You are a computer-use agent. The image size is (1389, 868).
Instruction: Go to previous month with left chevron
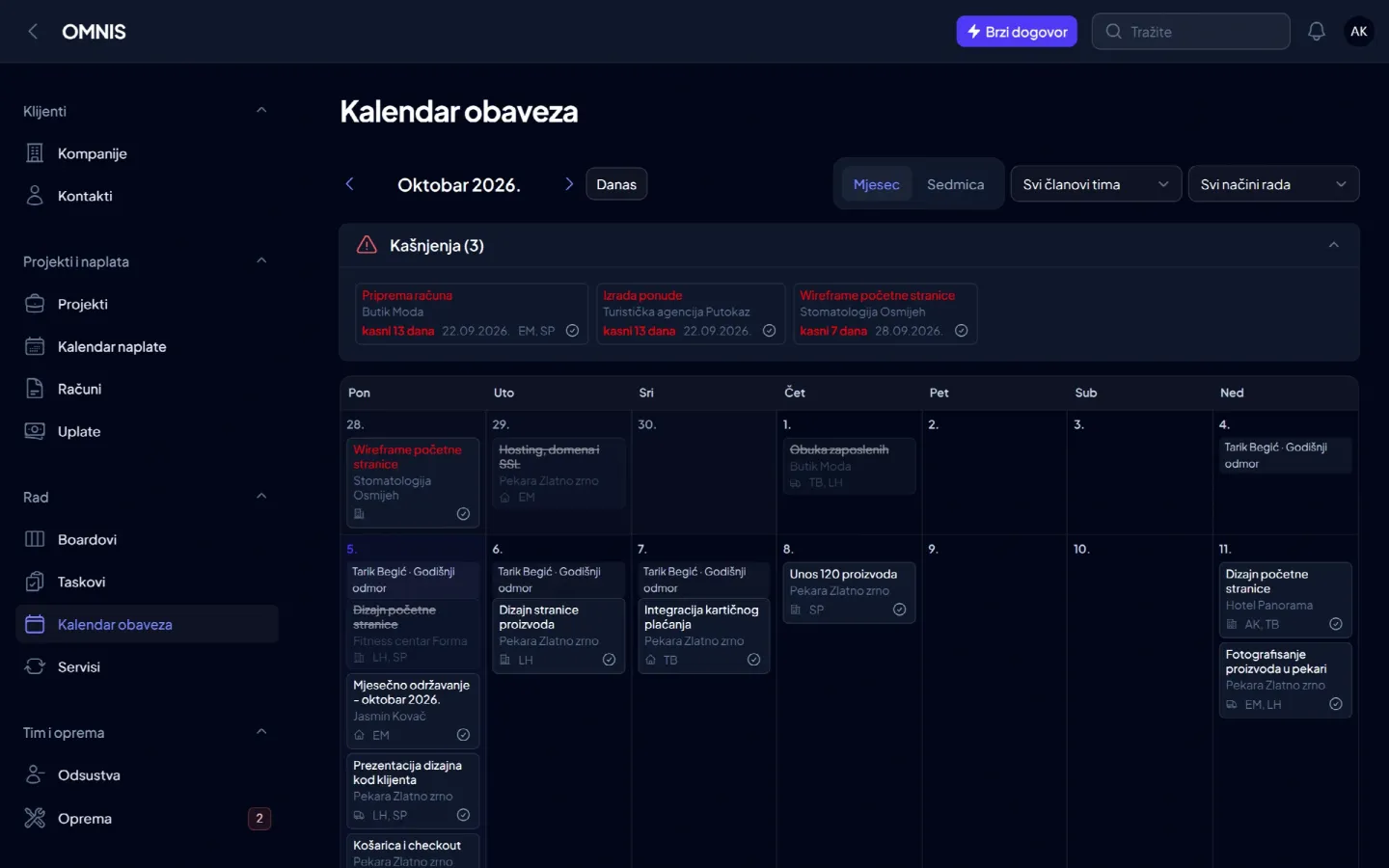[x=350, y=184]
